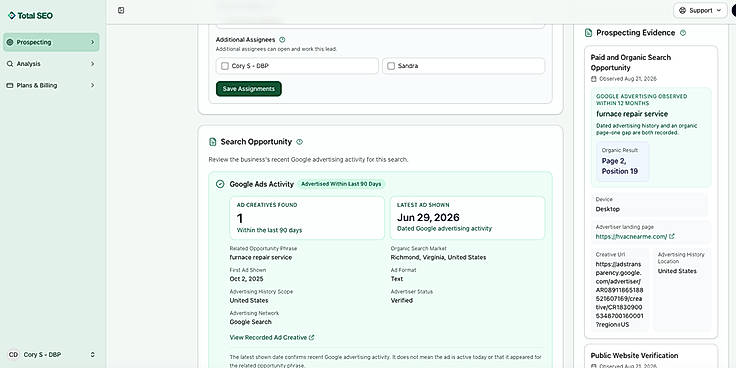The height and width of the screenshot is (368, 736).
Task: Click United States under Advertising History Scope
Action: coord(249,300)
